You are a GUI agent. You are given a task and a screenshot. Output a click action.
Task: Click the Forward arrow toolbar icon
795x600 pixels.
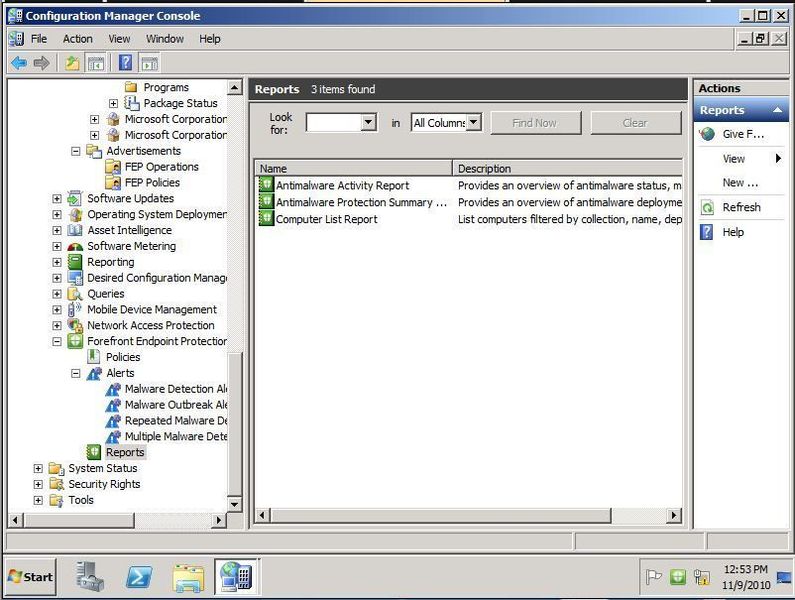41,63
